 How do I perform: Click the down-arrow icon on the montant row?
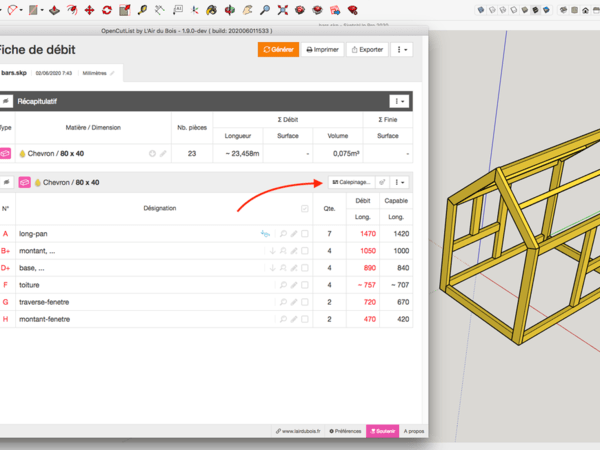[272, 251]
